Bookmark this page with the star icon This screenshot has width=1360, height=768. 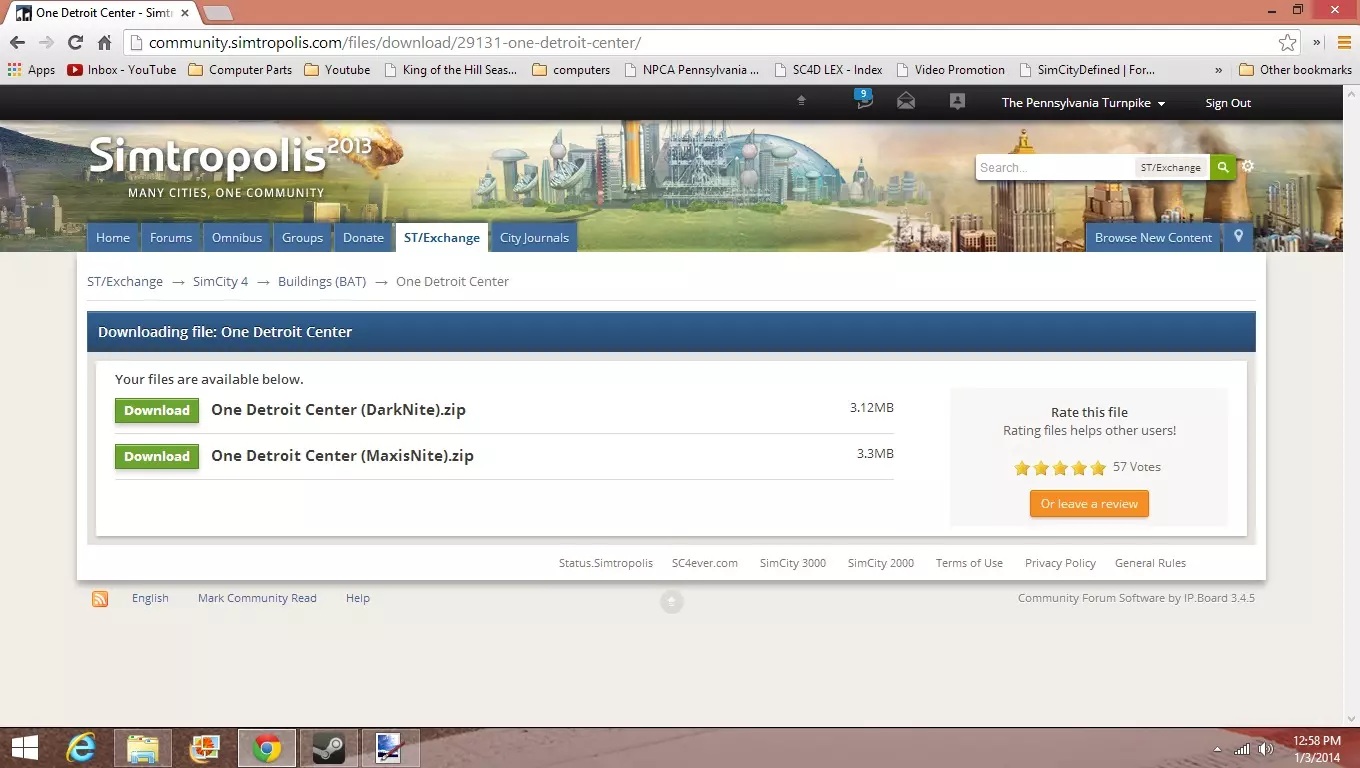pos(1288,43)
